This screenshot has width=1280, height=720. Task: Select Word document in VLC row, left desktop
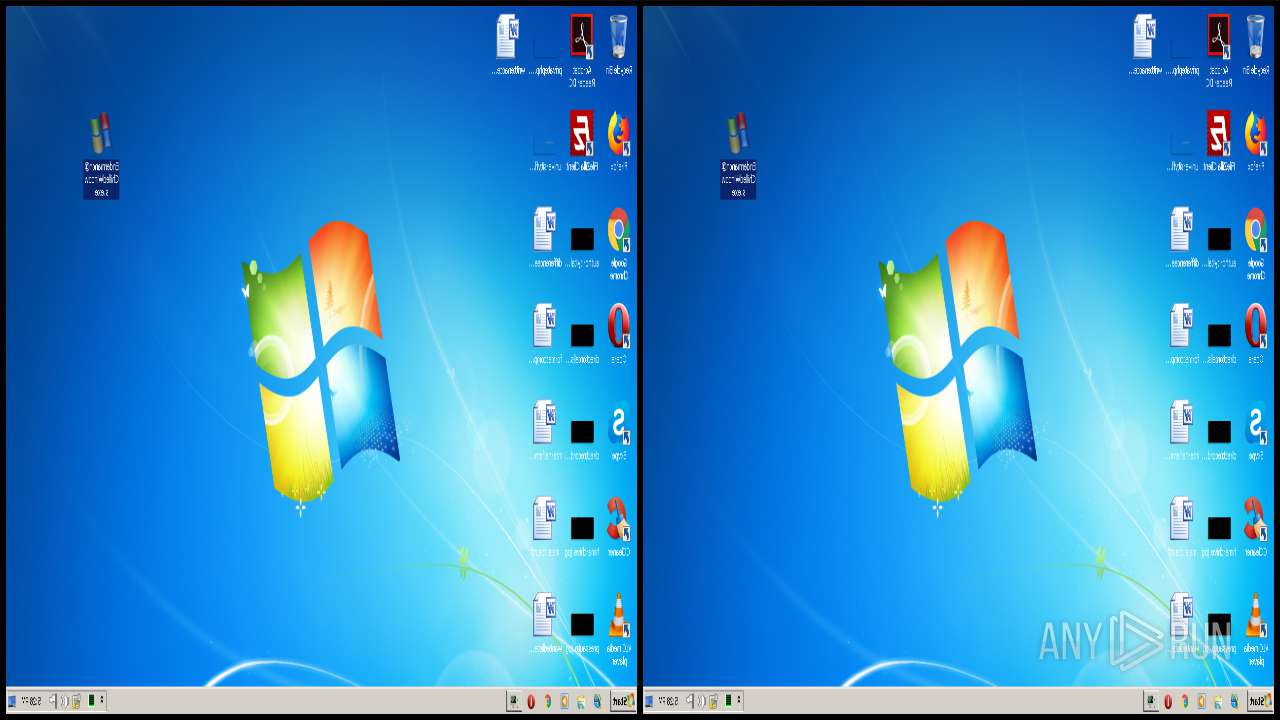[x=544, y=622]
